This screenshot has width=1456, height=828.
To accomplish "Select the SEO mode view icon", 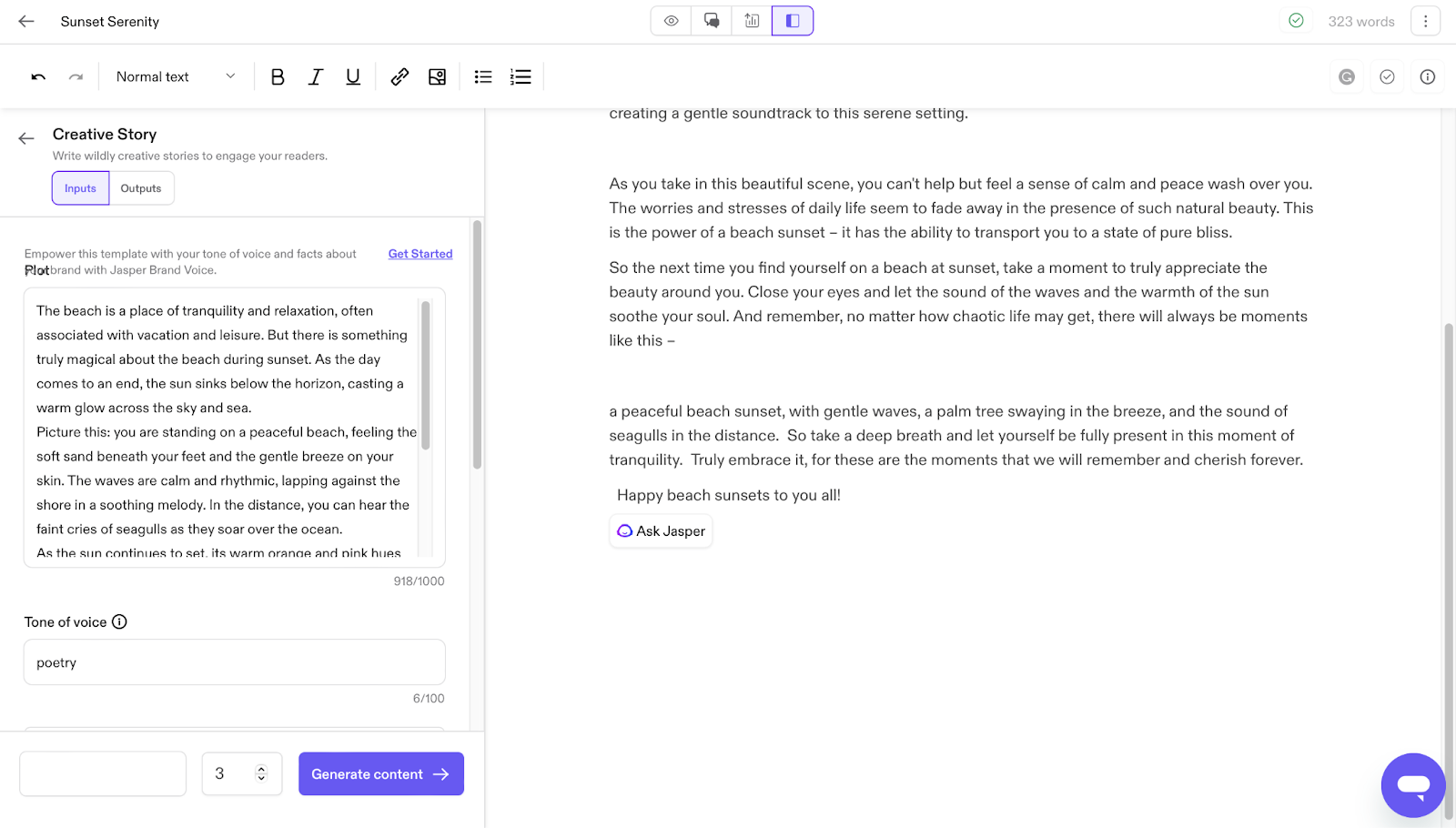I will (752, 21).
